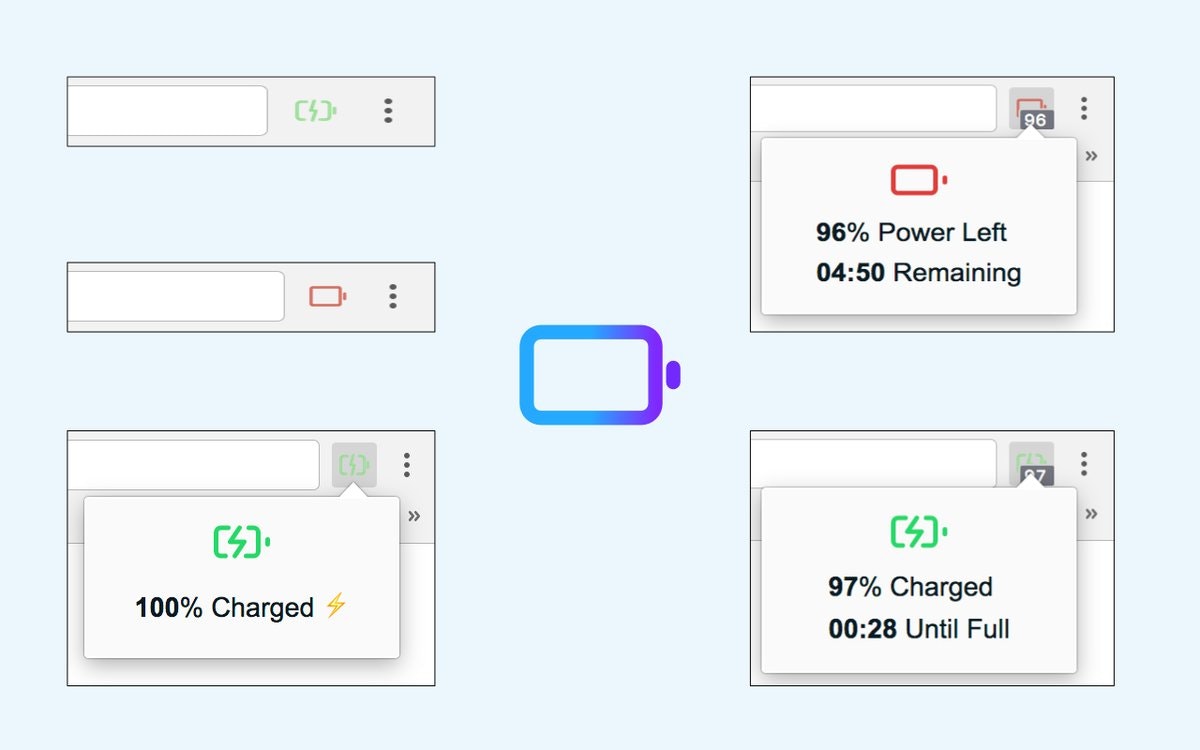Image resolution: width=1200 pixels, height=750 pixels.
Task: Click the lightning bolt next to 100% Charged
Action: 337,605
